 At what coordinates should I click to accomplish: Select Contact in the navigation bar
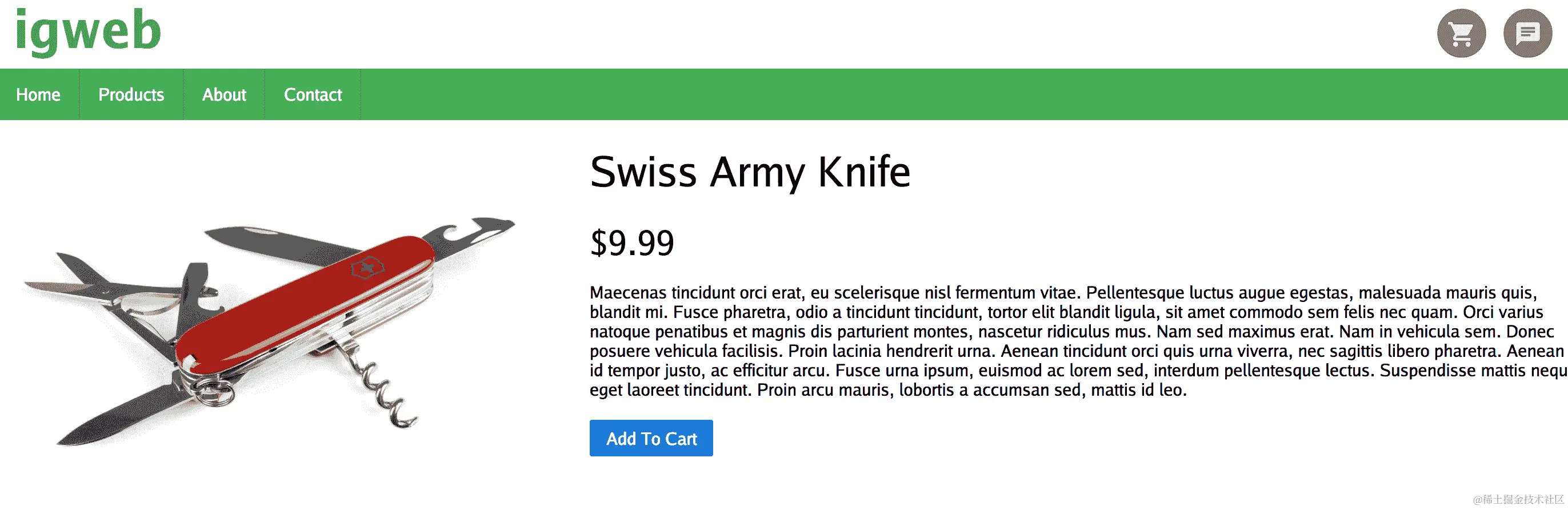click(313, 95)
